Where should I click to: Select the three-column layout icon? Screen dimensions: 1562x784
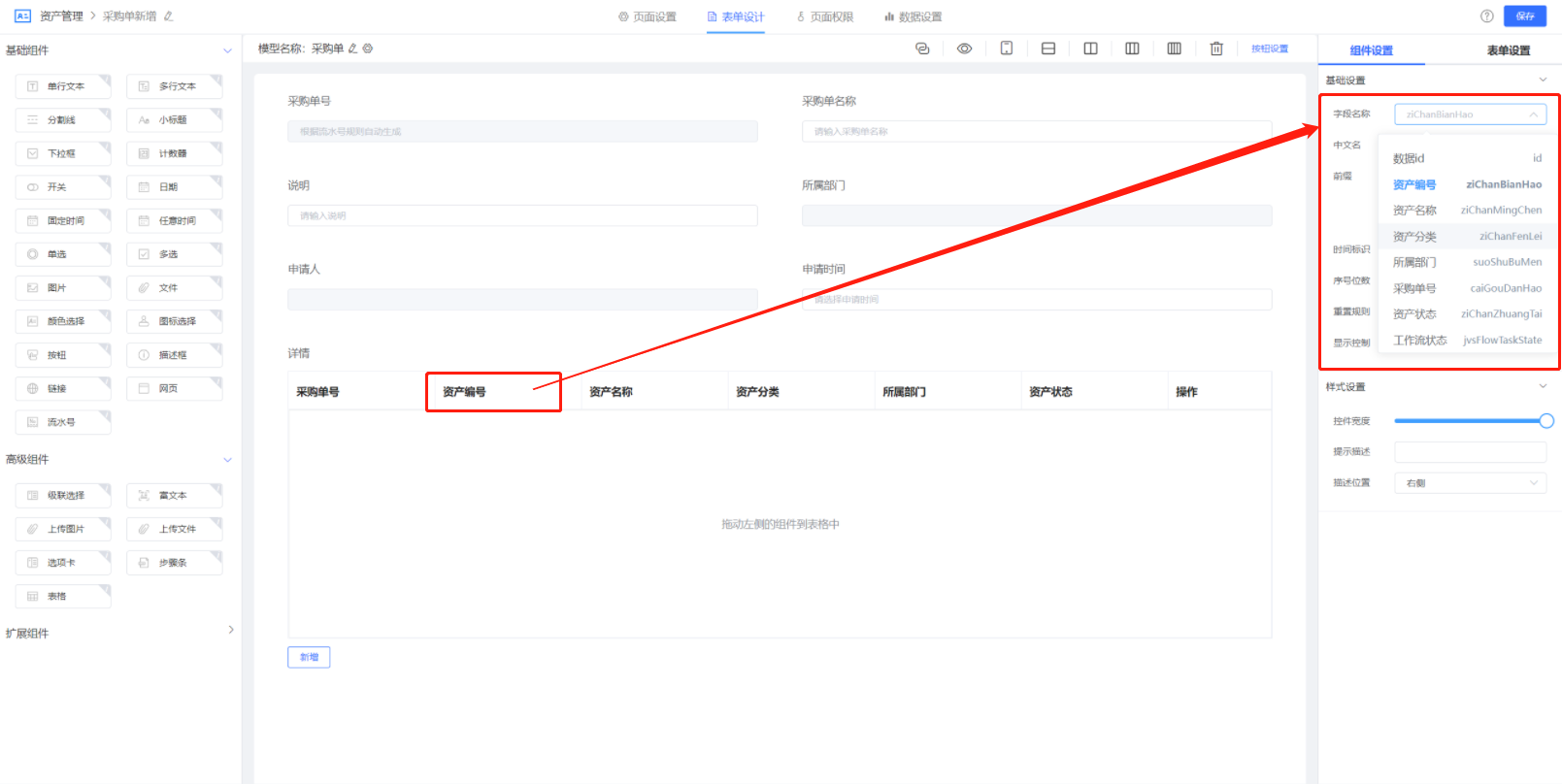(x=1132, y=49)
